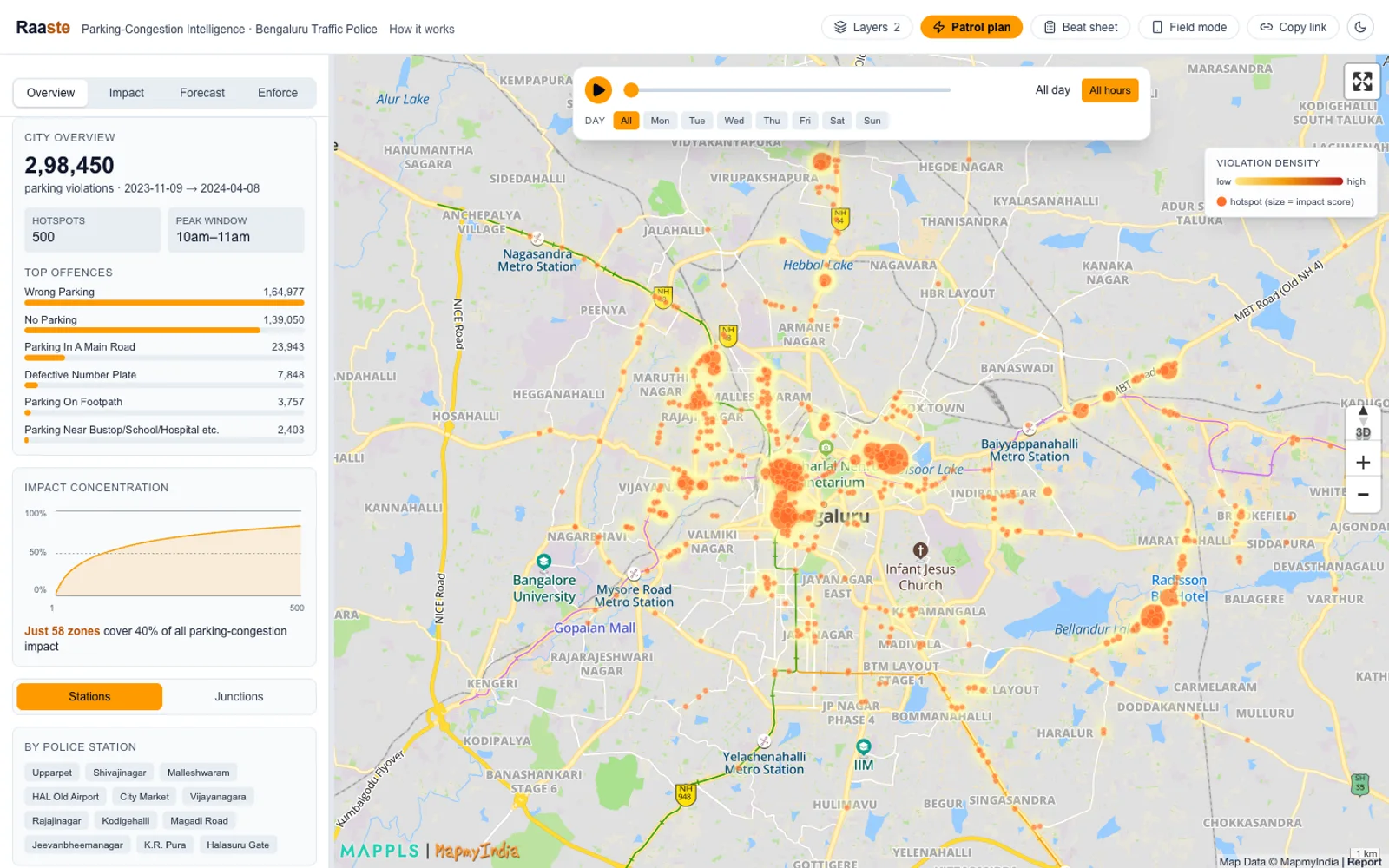Play the time animation
1389x868 pixels.
598,89
